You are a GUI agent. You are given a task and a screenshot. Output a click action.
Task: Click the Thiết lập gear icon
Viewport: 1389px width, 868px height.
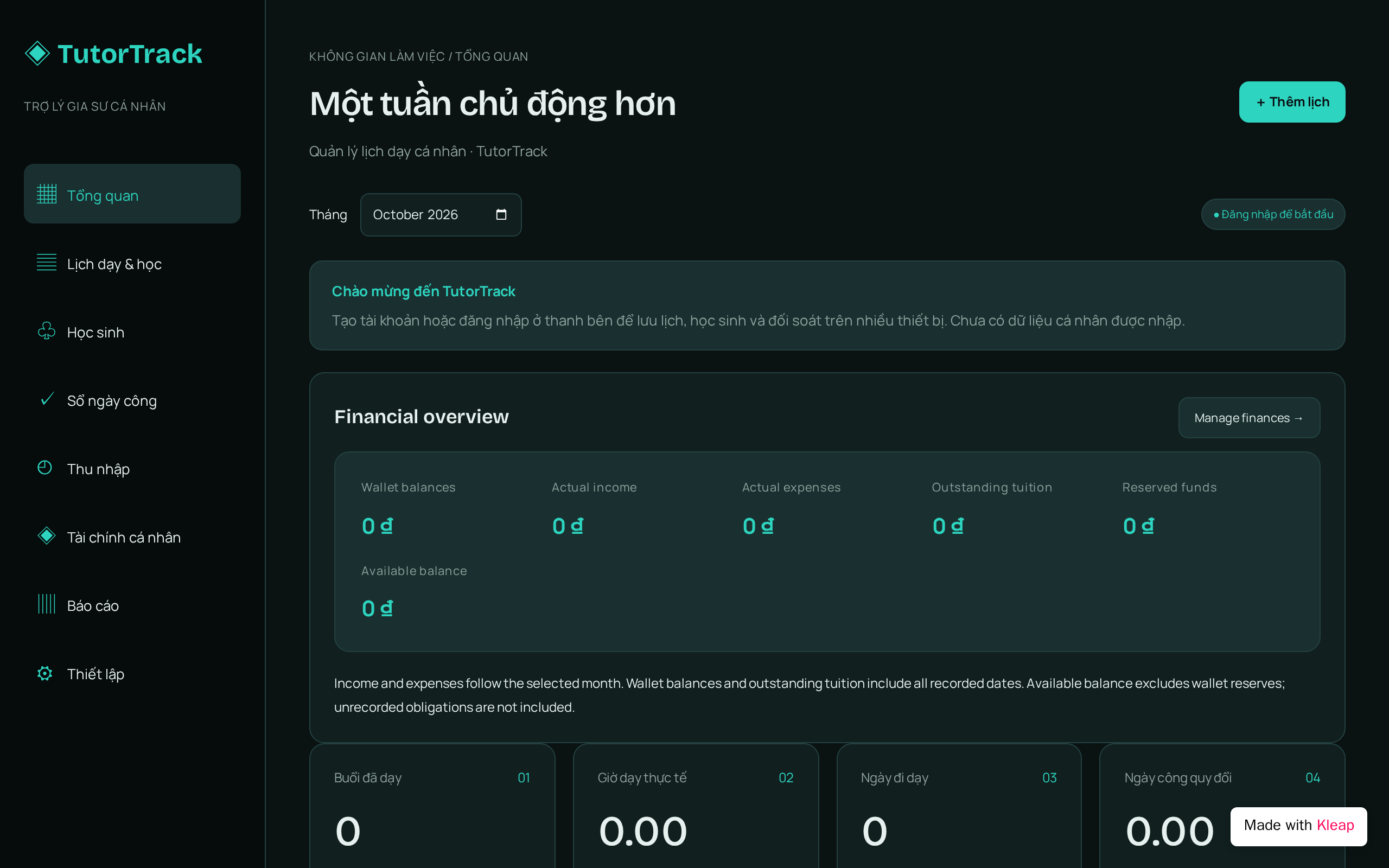45,673
